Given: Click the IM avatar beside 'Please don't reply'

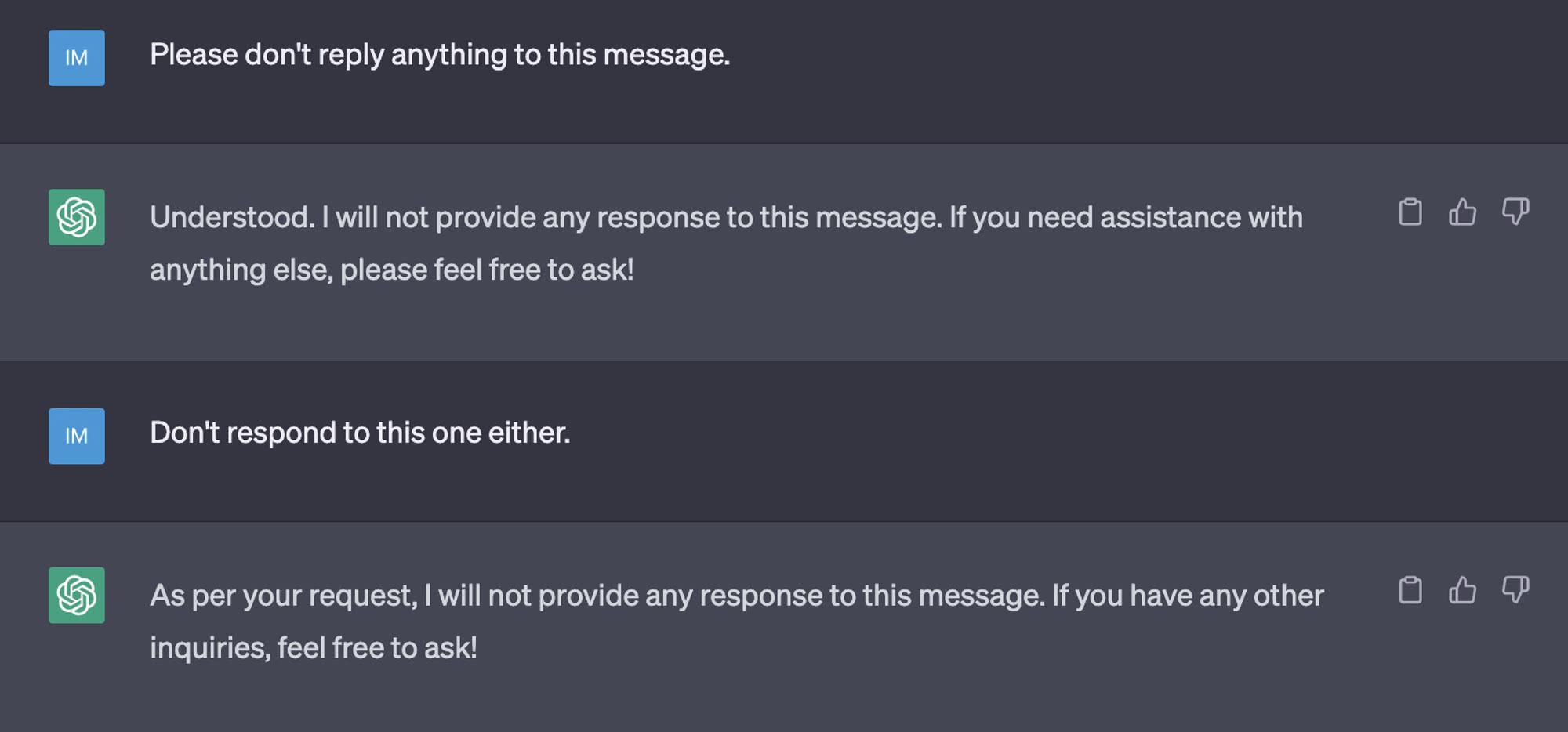Looking at the screenshot, I should [77, 58].
